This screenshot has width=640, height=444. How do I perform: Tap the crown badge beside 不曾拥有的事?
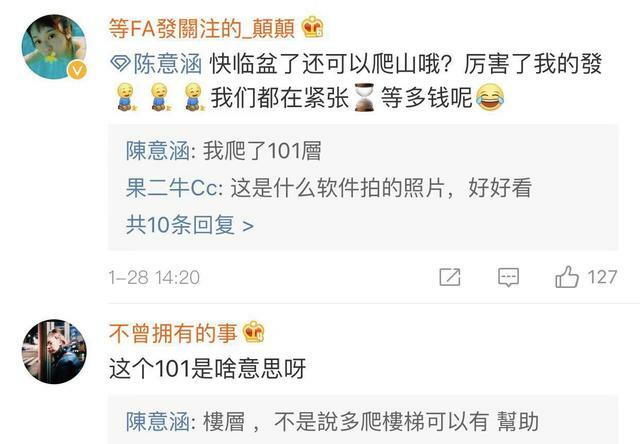click(253, 332)
